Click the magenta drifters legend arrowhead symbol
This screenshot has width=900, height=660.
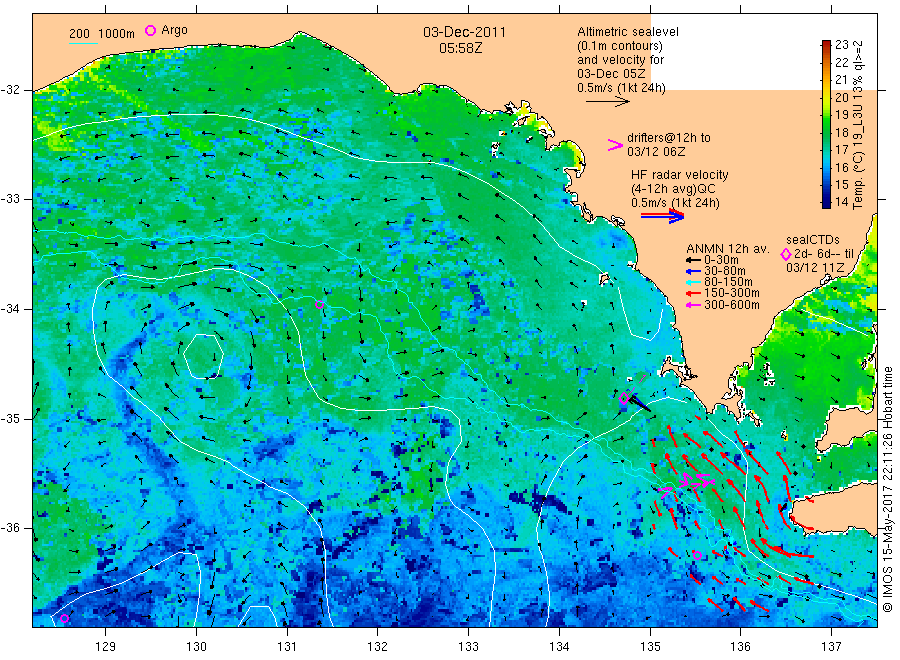coord(615,145)
